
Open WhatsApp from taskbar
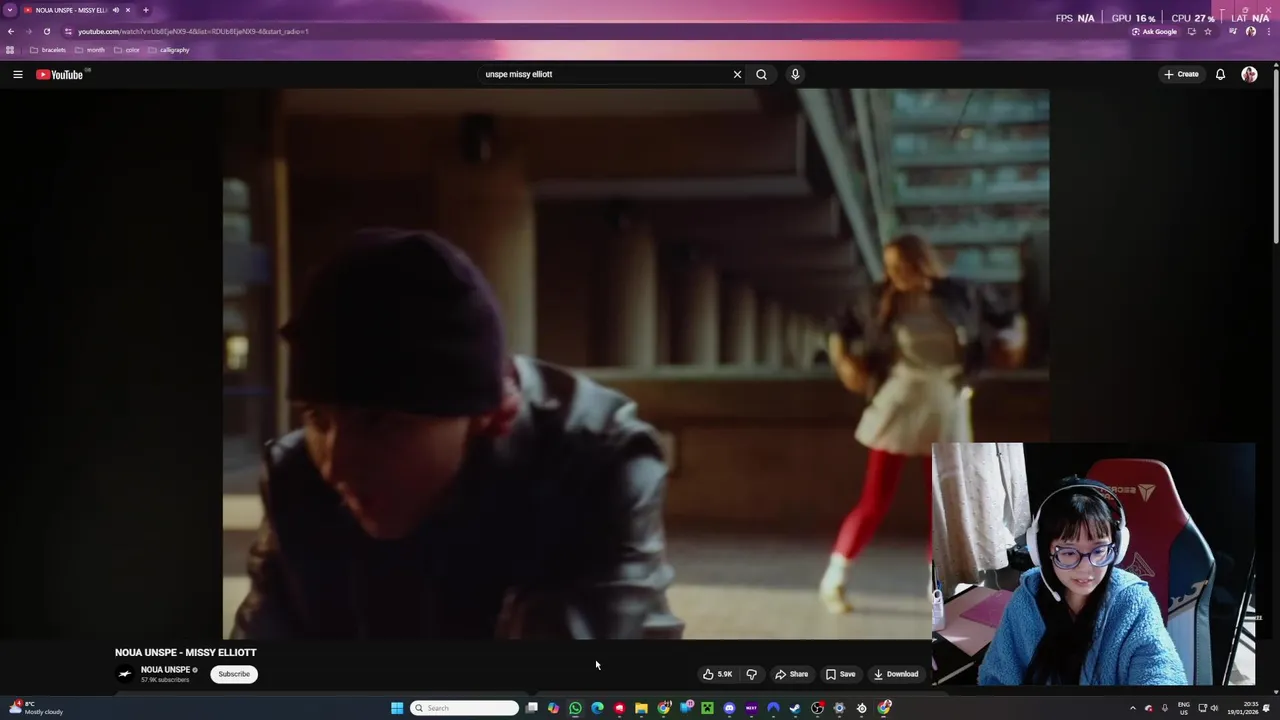point(575,708)
